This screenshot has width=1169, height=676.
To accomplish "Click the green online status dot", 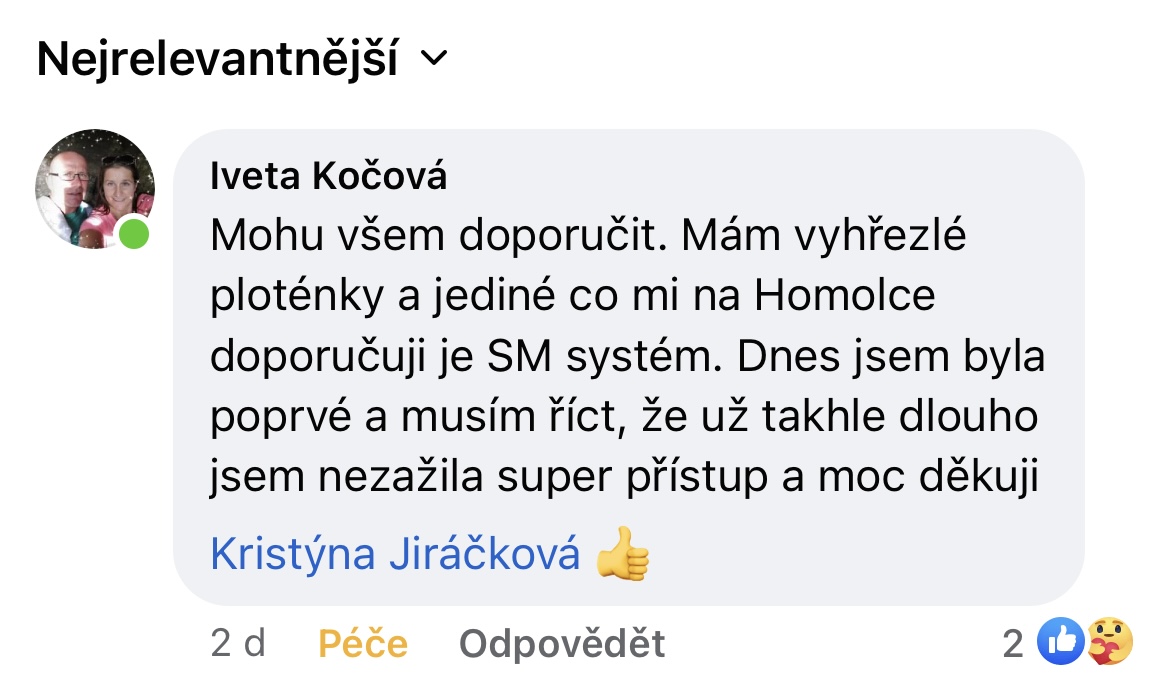I will (x=133, y=235).
